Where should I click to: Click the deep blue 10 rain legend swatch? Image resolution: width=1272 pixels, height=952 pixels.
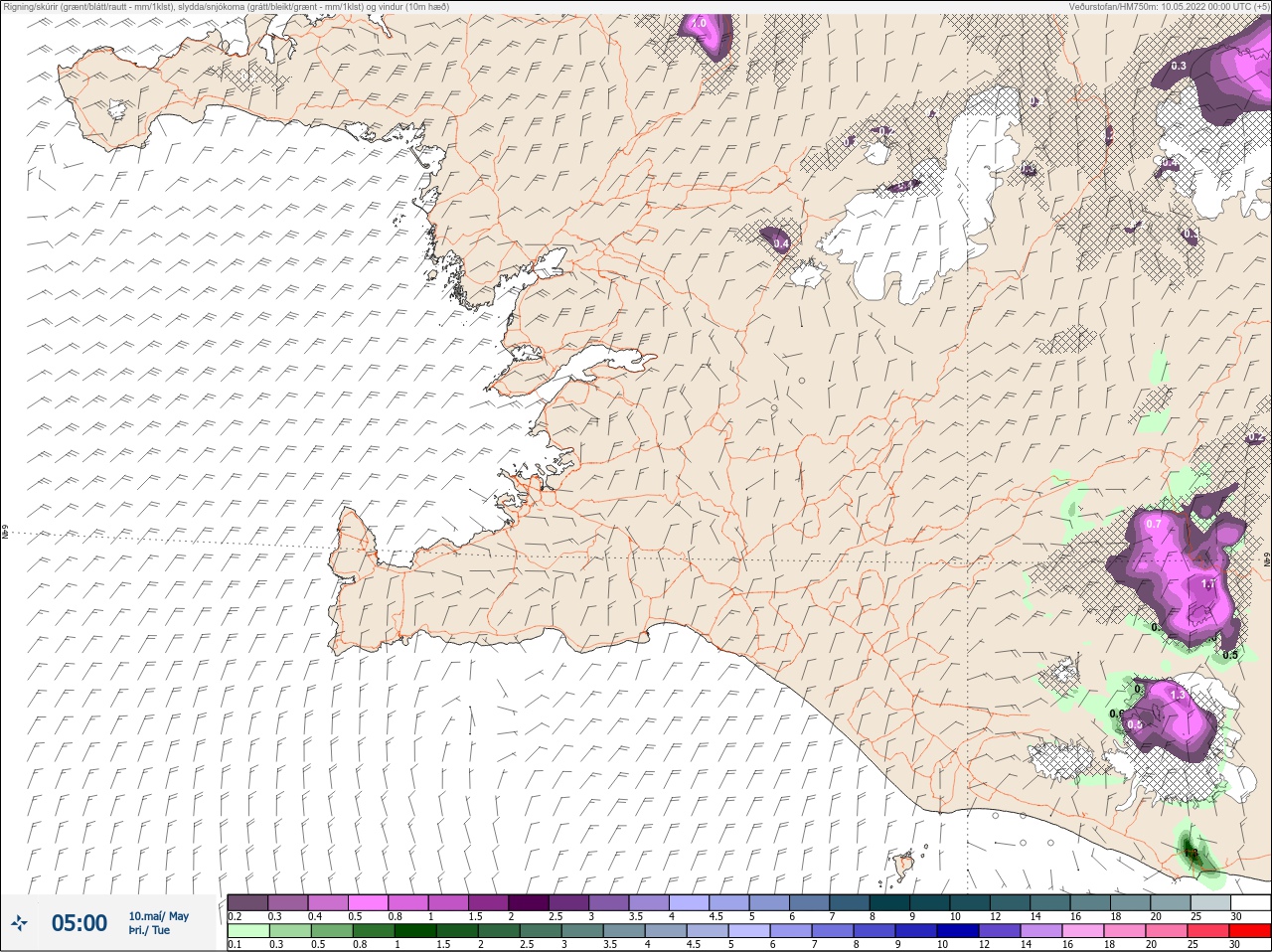pos(958,930)
